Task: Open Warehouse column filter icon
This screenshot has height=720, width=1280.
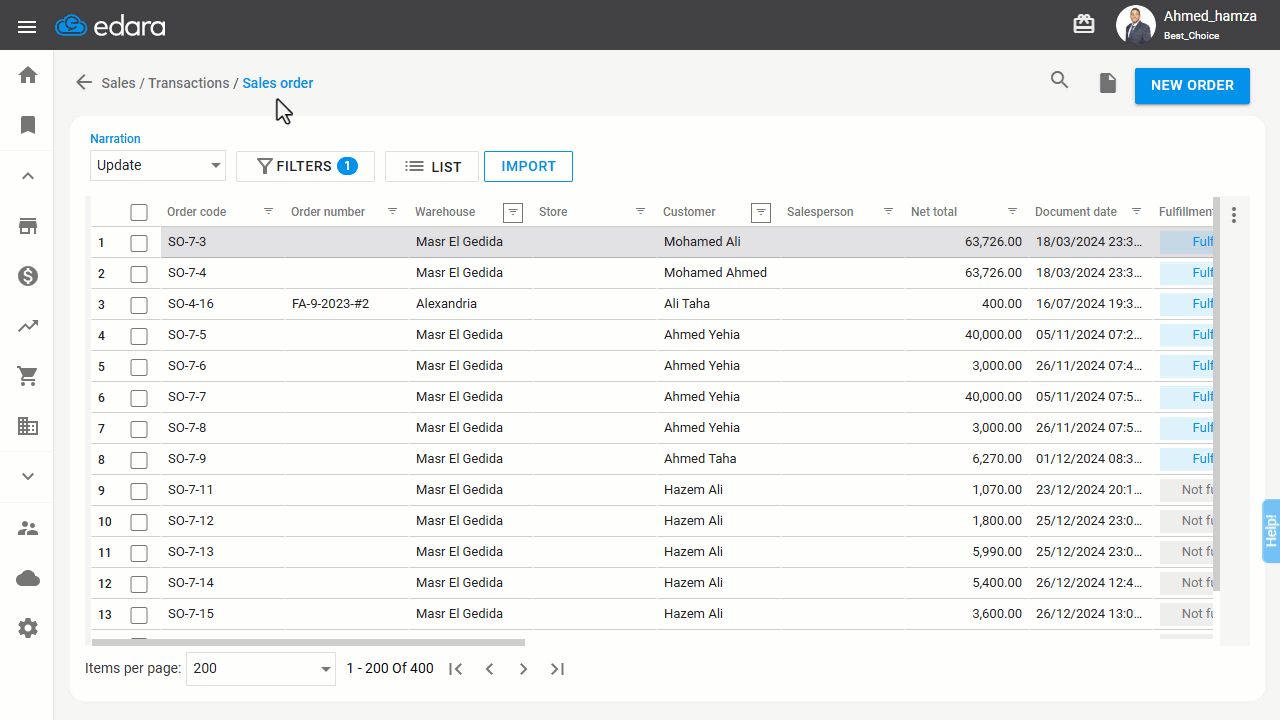Action: 513,212
